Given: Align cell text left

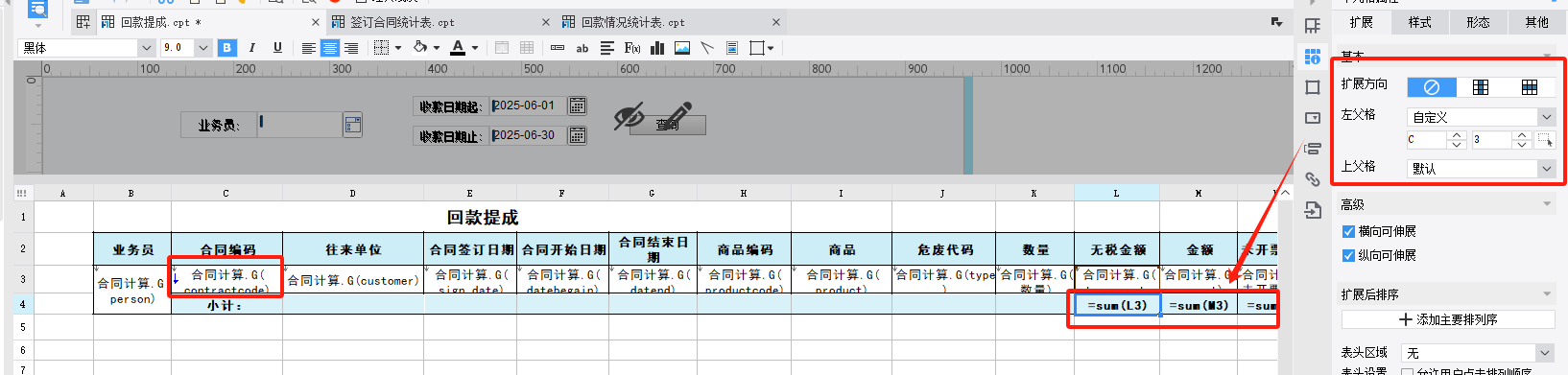Looking at the screenshot, I should point(309,48).
